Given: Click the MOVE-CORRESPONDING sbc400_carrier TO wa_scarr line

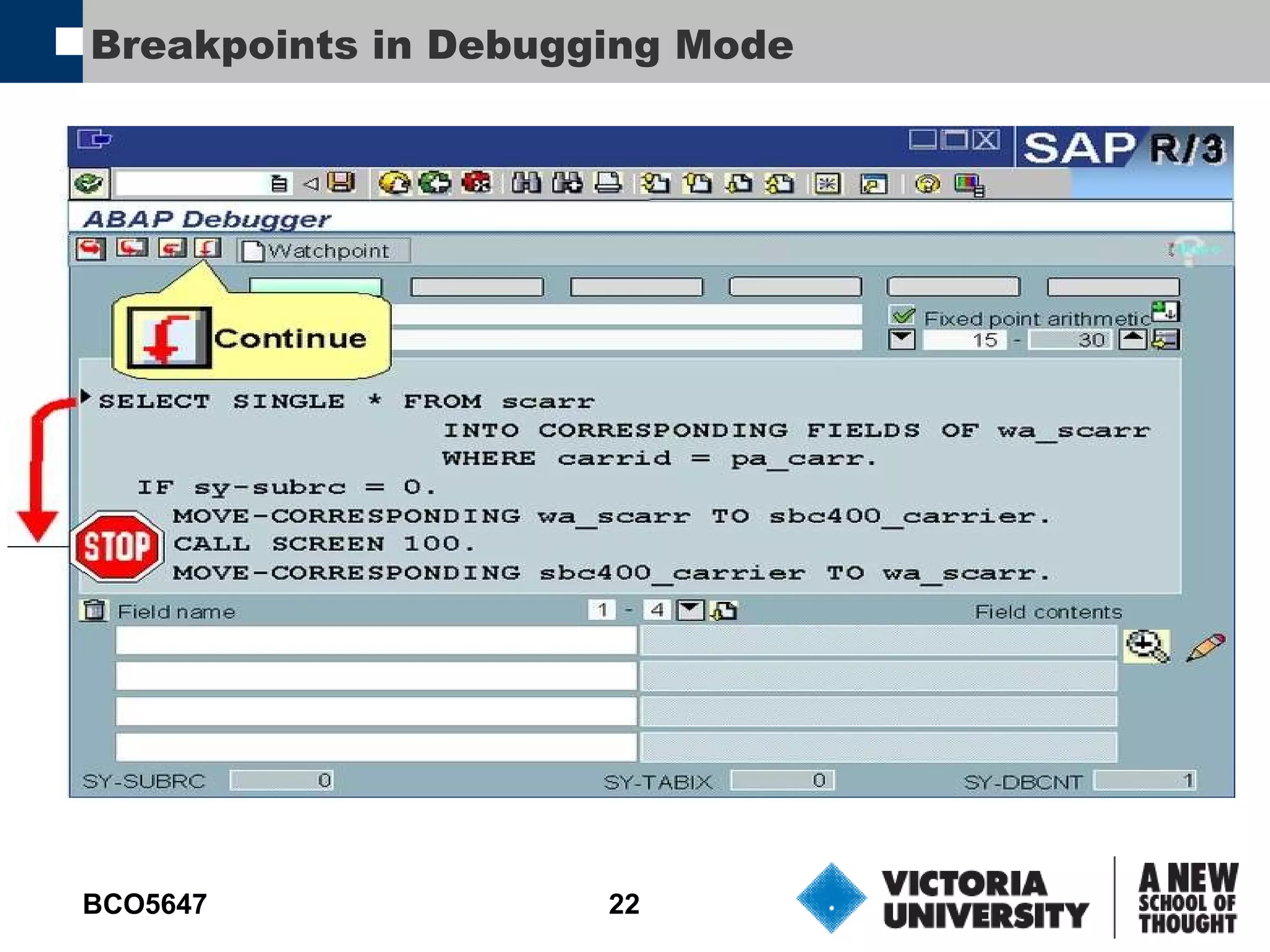Looking at the screenshot, I should tap(612, 573).
